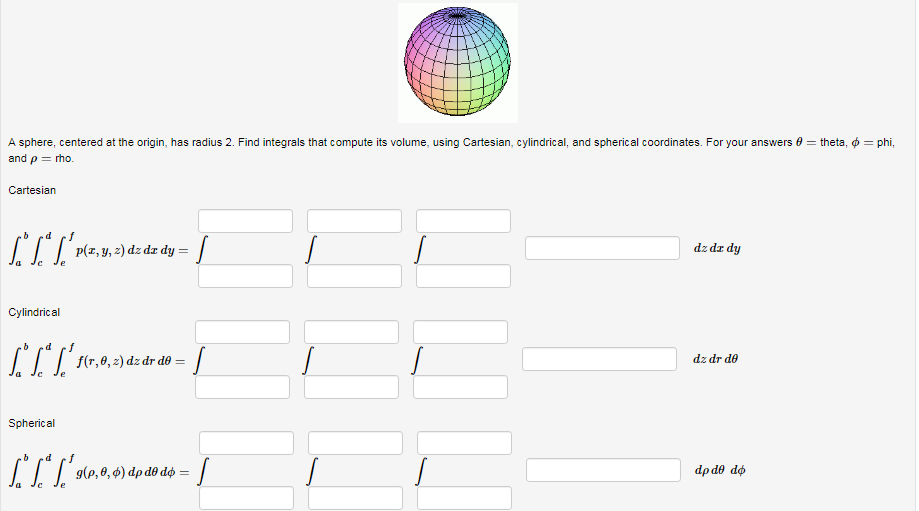
Task: Focus Cartesian integrand box before dz dx dy
Action: [x=603, y=248]
